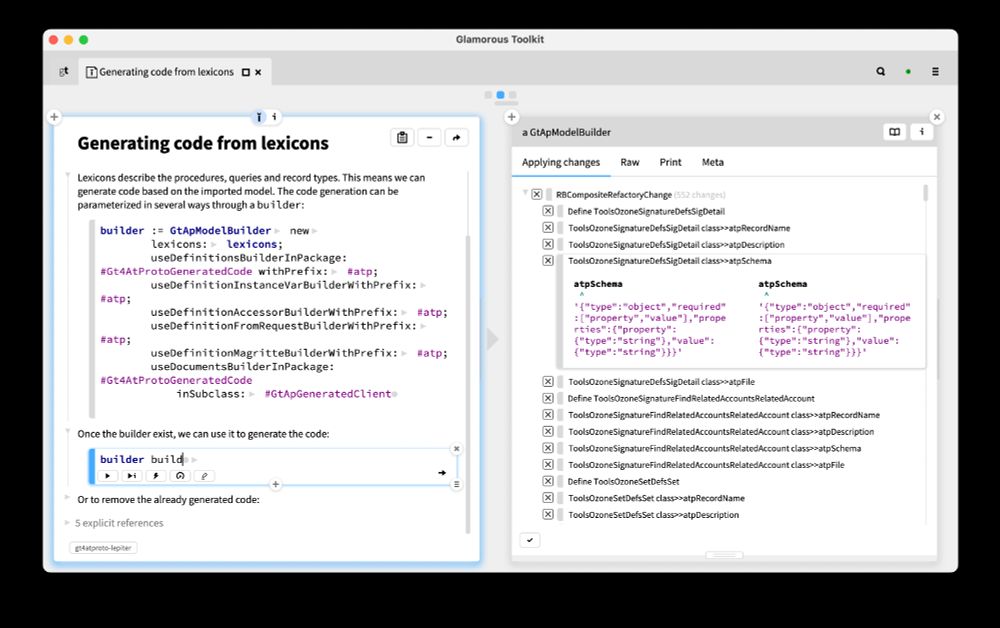The image size is (1000, 628).
Task: Toggle checkbox for SigDetail class>>atpFile
Action: [x=548, y=382]
